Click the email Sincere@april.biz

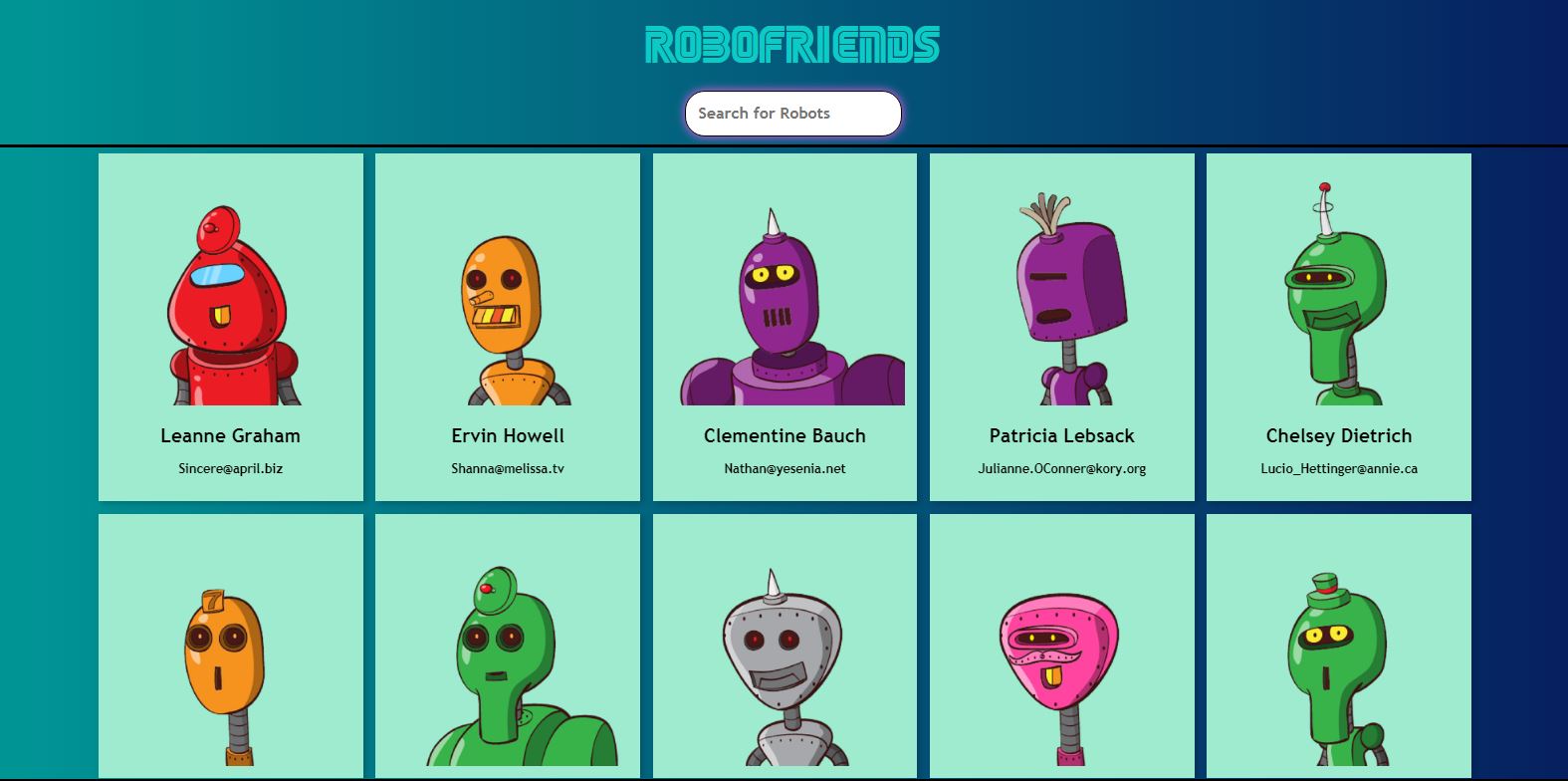[230, 468]
